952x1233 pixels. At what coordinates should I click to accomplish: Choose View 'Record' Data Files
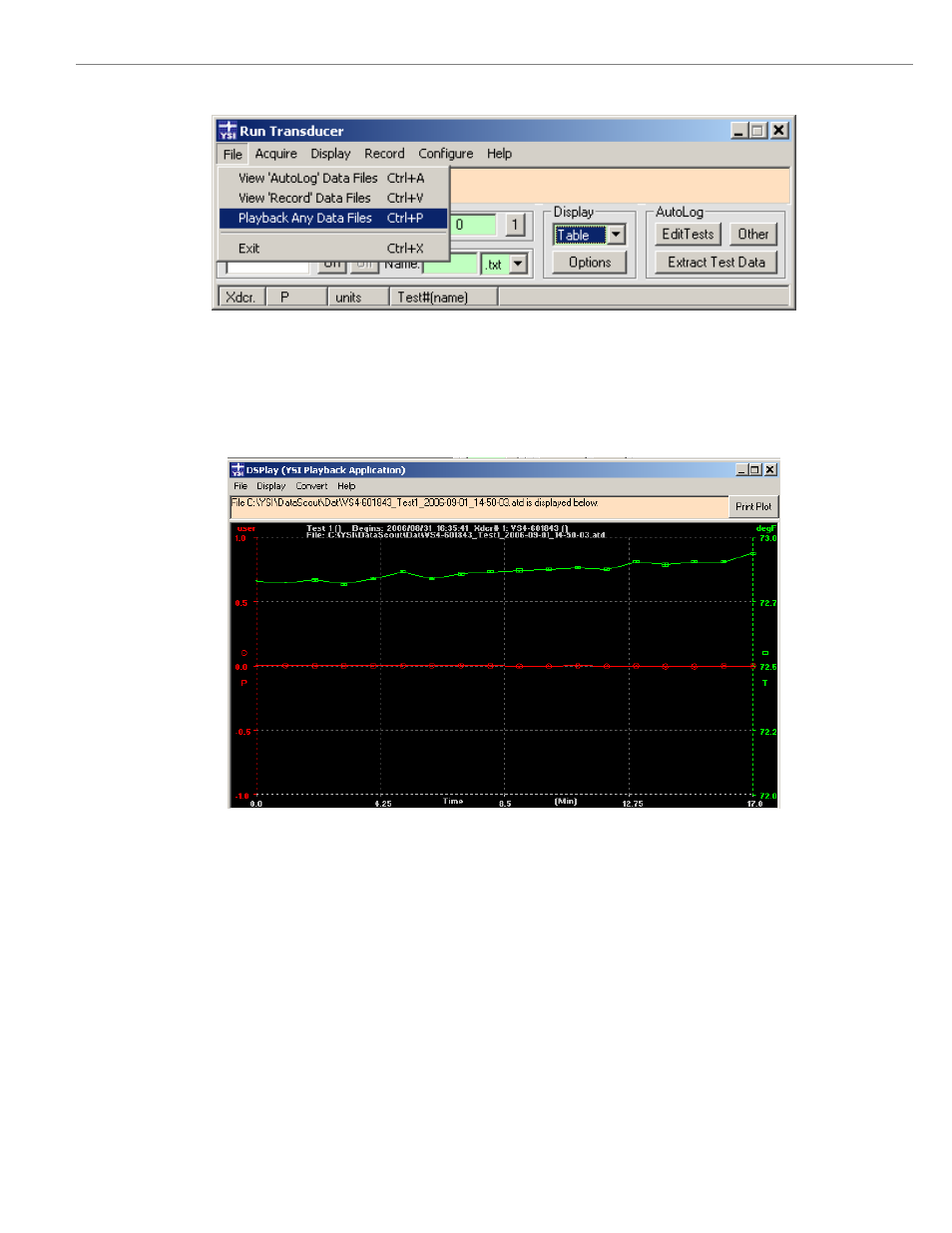pyautogui.click(x=333, y=198)
